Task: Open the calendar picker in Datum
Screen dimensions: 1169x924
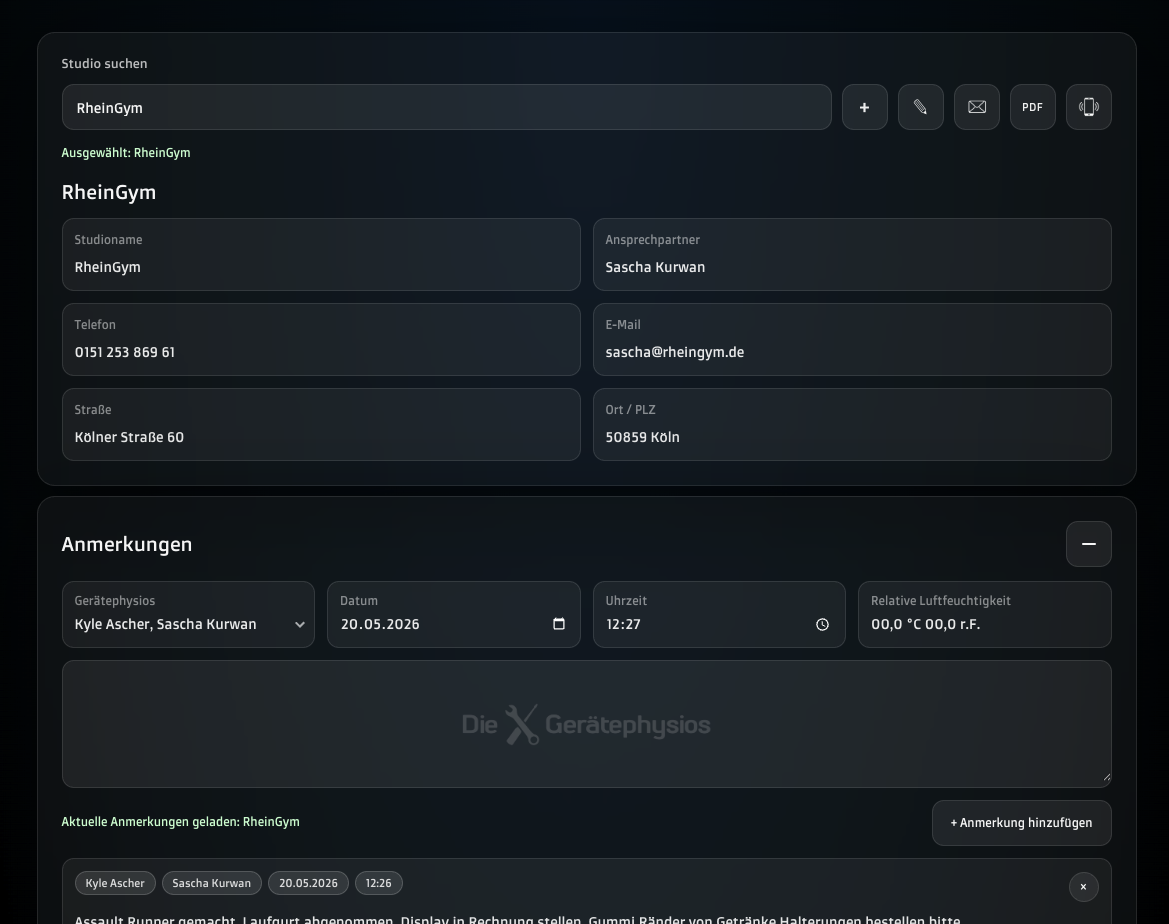Action: [x=558, y=624]
